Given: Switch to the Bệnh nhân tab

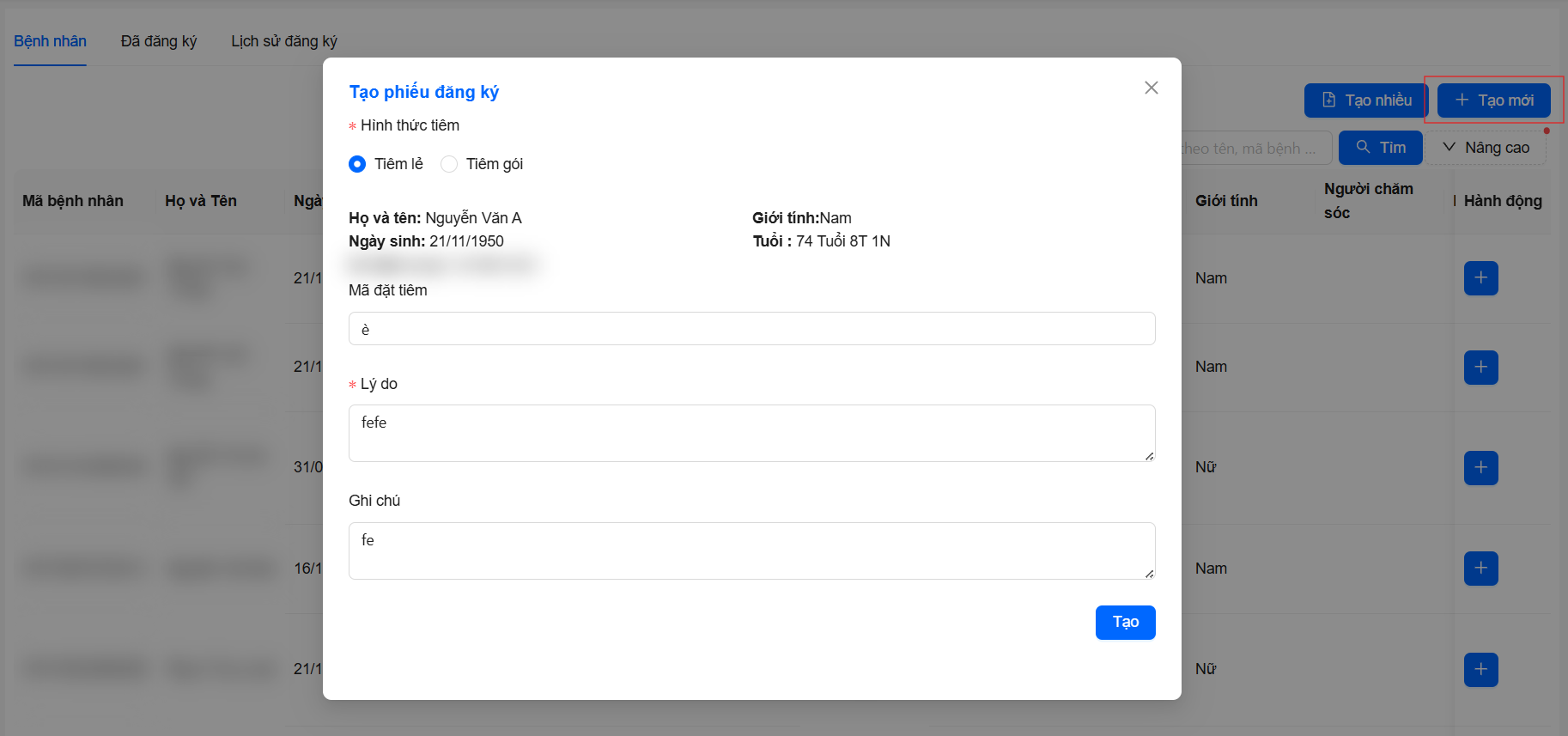Looking at the screenshot, I should tap(50, 41).
